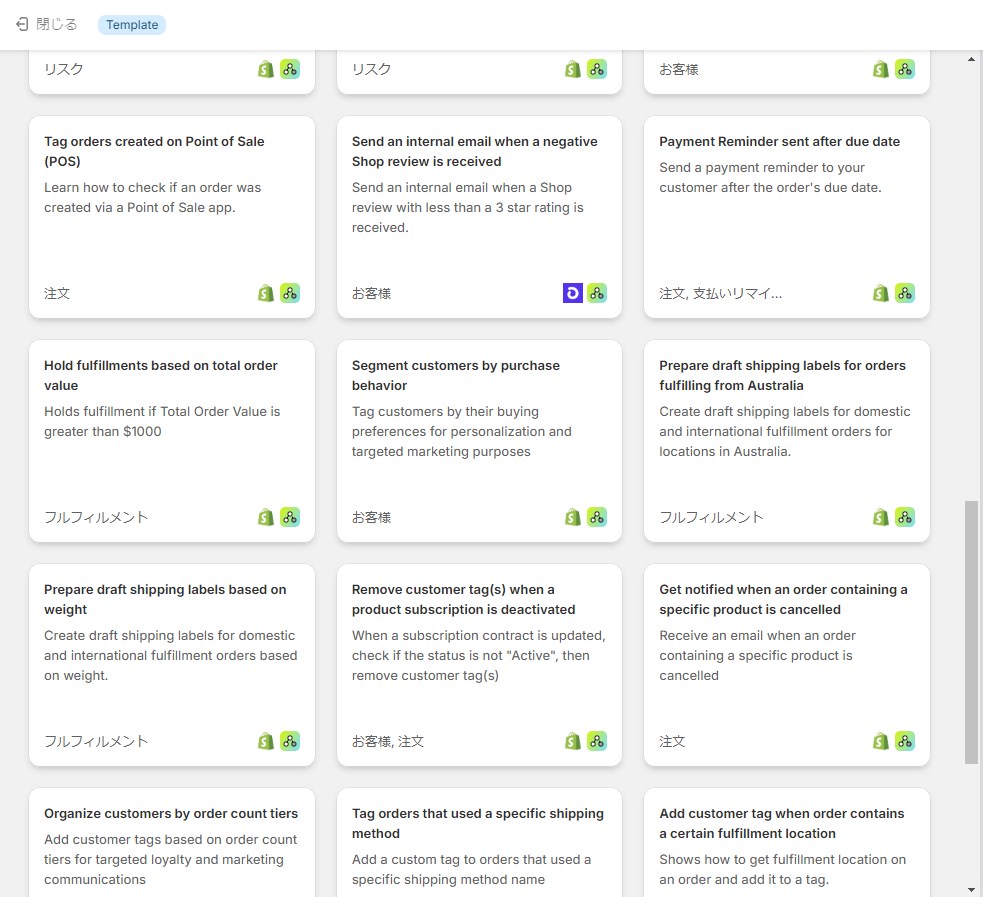Image resolution: width=983 pixels, height=897 pixels.
Task: Click Shopify icon on top-right お客様 card
Action: pyautogui.click(x=881, y=69)
